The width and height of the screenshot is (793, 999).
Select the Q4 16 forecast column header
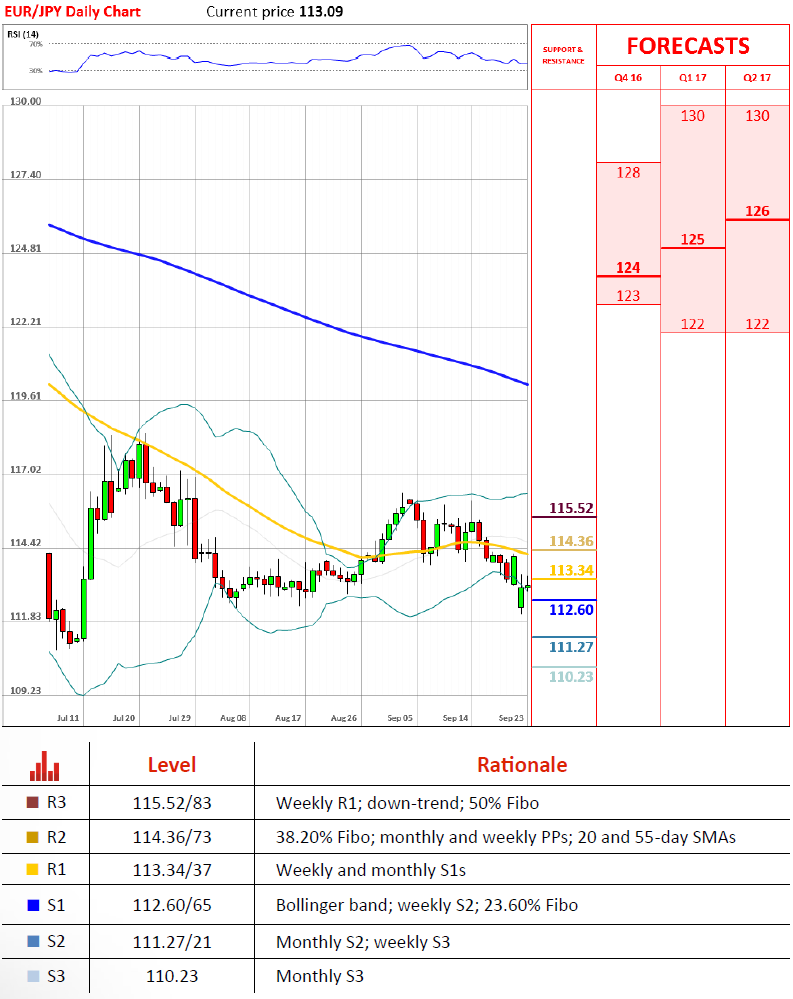coord(628,77)
